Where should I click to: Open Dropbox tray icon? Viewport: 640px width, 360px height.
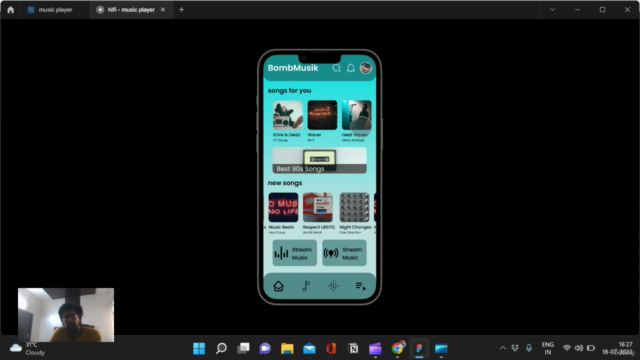(x=515, y=348)
